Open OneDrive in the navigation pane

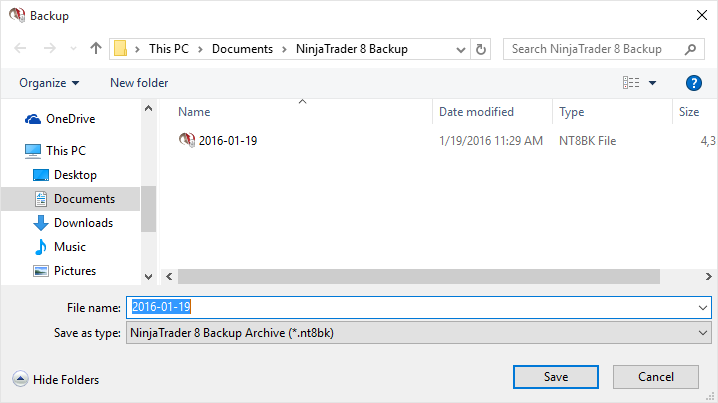click(x=70, y=119)
